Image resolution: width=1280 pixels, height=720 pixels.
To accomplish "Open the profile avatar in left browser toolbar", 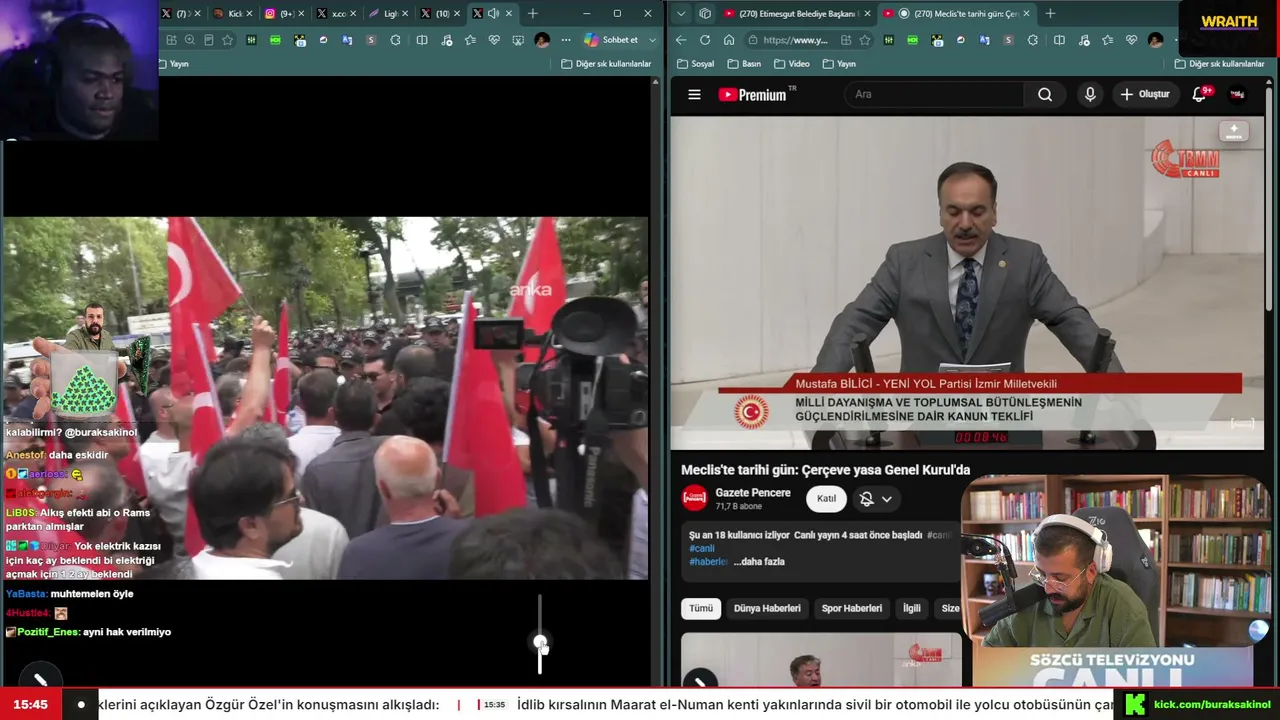I will click(x=542, y=40).
